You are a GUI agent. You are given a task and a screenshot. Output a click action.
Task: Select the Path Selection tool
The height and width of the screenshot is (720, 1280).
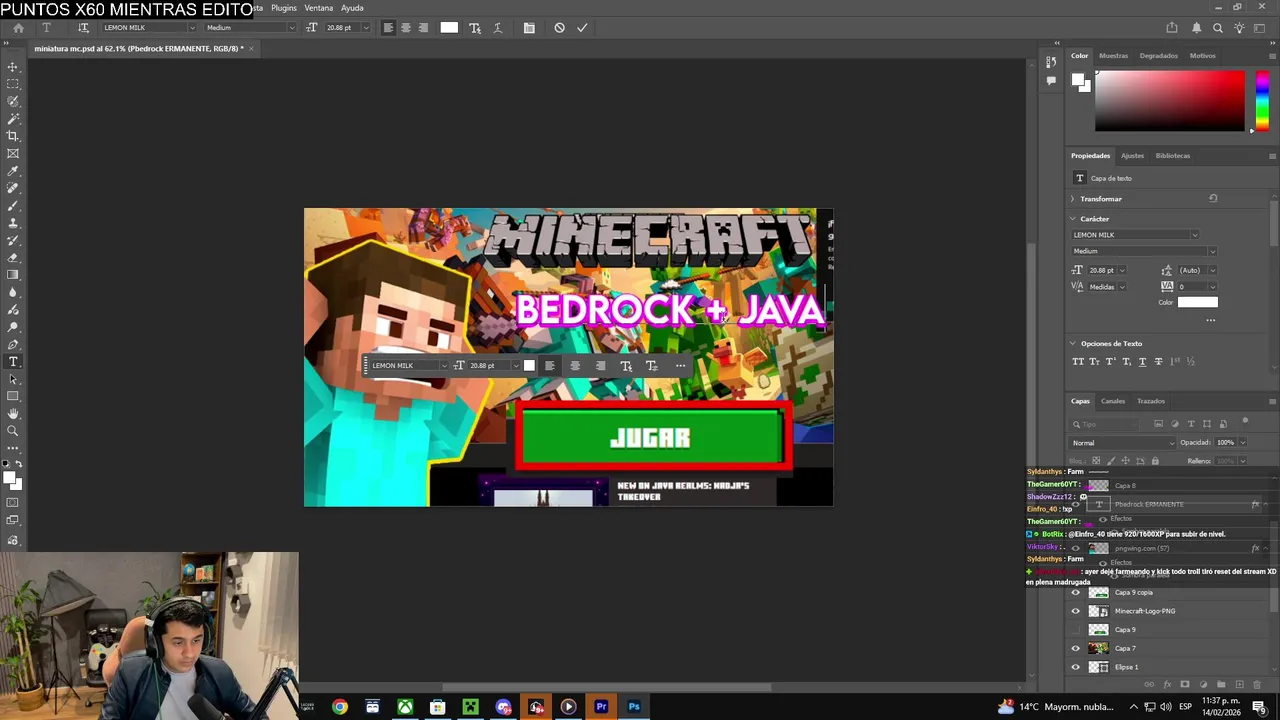pyautogui.click(x=13, y=379)
